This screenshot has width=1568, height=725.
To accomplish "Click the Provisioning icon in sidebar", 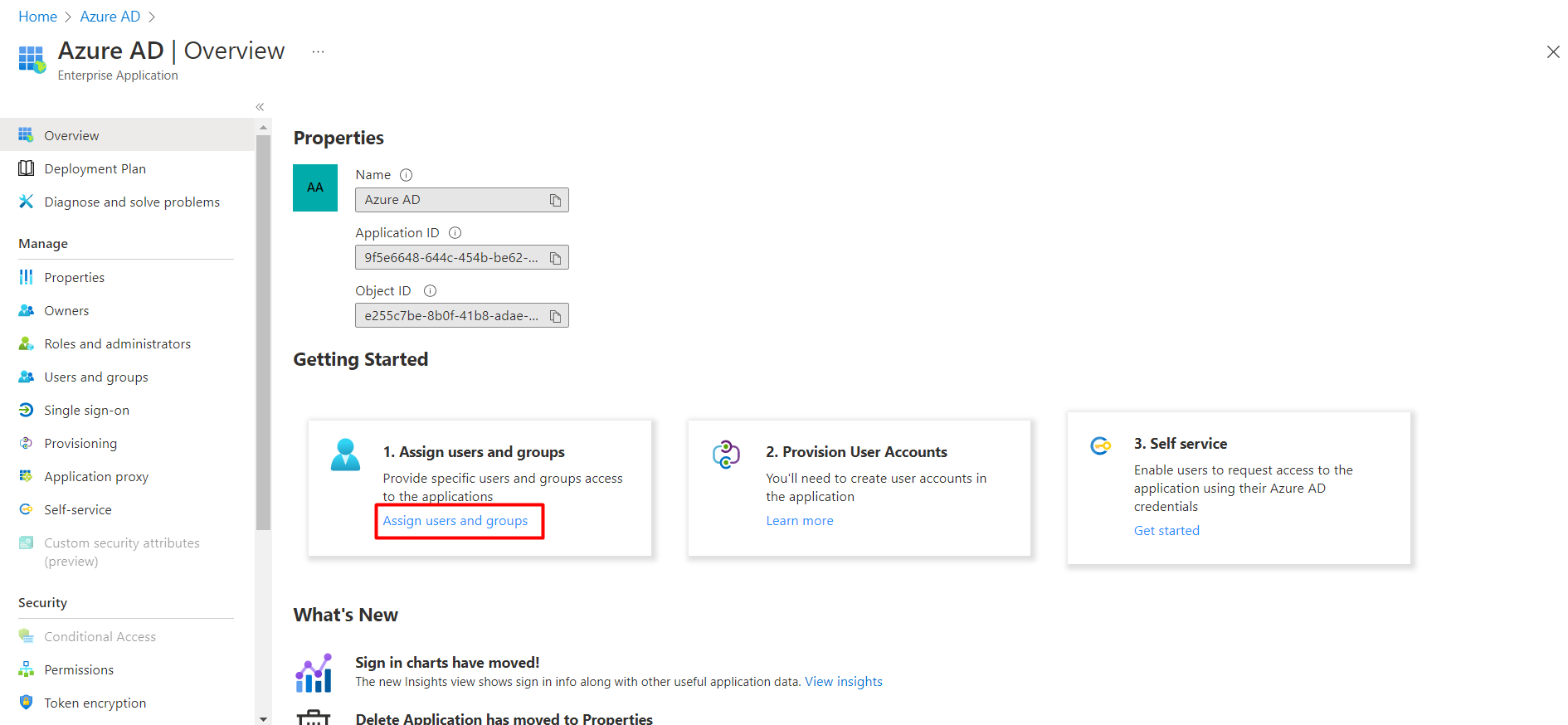I will (26, 443).
